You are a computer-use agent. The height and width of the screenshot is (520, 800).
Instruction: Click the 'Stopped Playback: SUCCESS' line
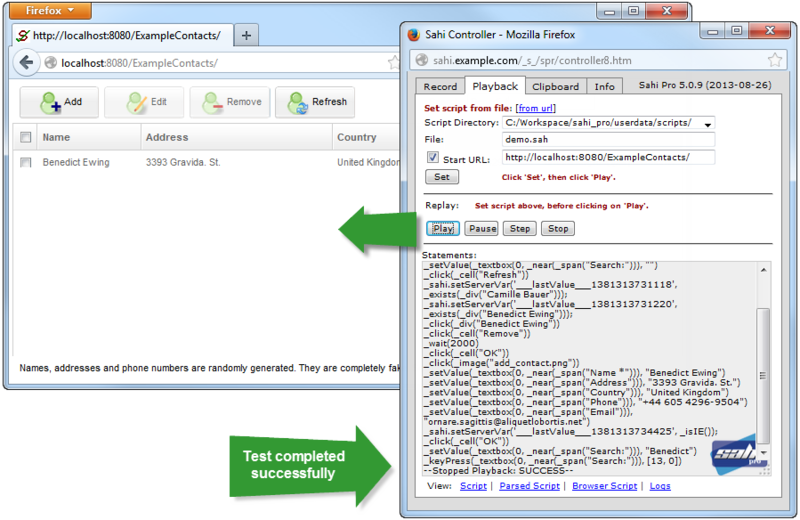pyautogui.click(x=498, y=471)
